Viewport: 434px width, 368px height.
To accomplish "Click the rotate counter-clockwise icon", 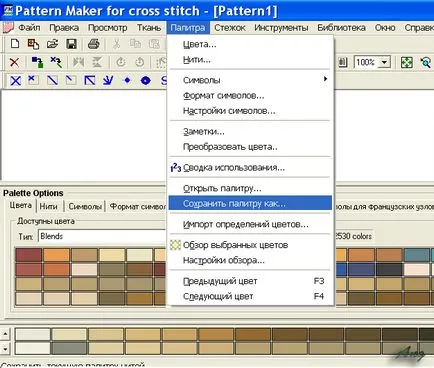I will coord(121,62).
